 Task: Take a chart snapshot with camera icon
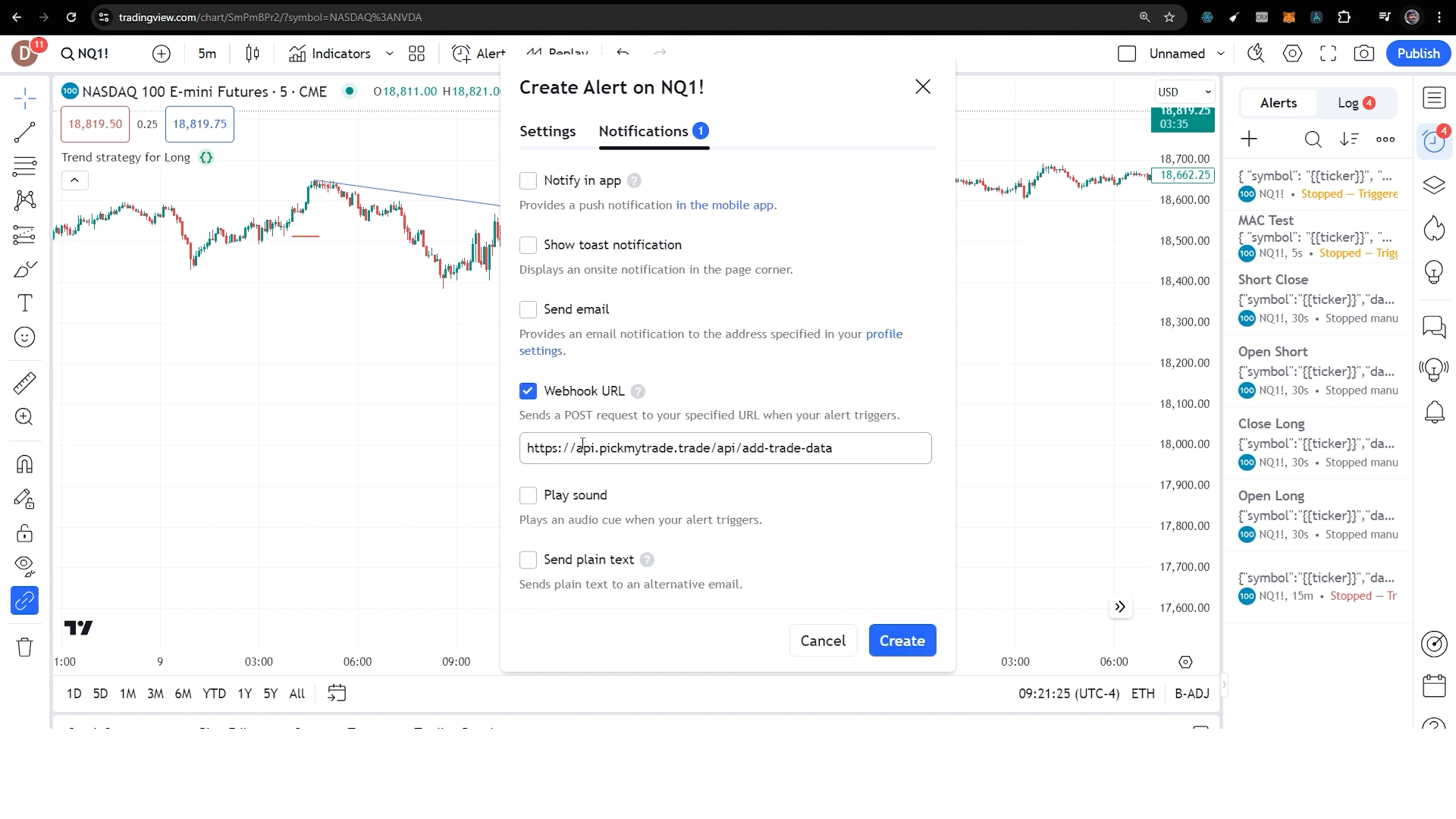(1364, 54)
